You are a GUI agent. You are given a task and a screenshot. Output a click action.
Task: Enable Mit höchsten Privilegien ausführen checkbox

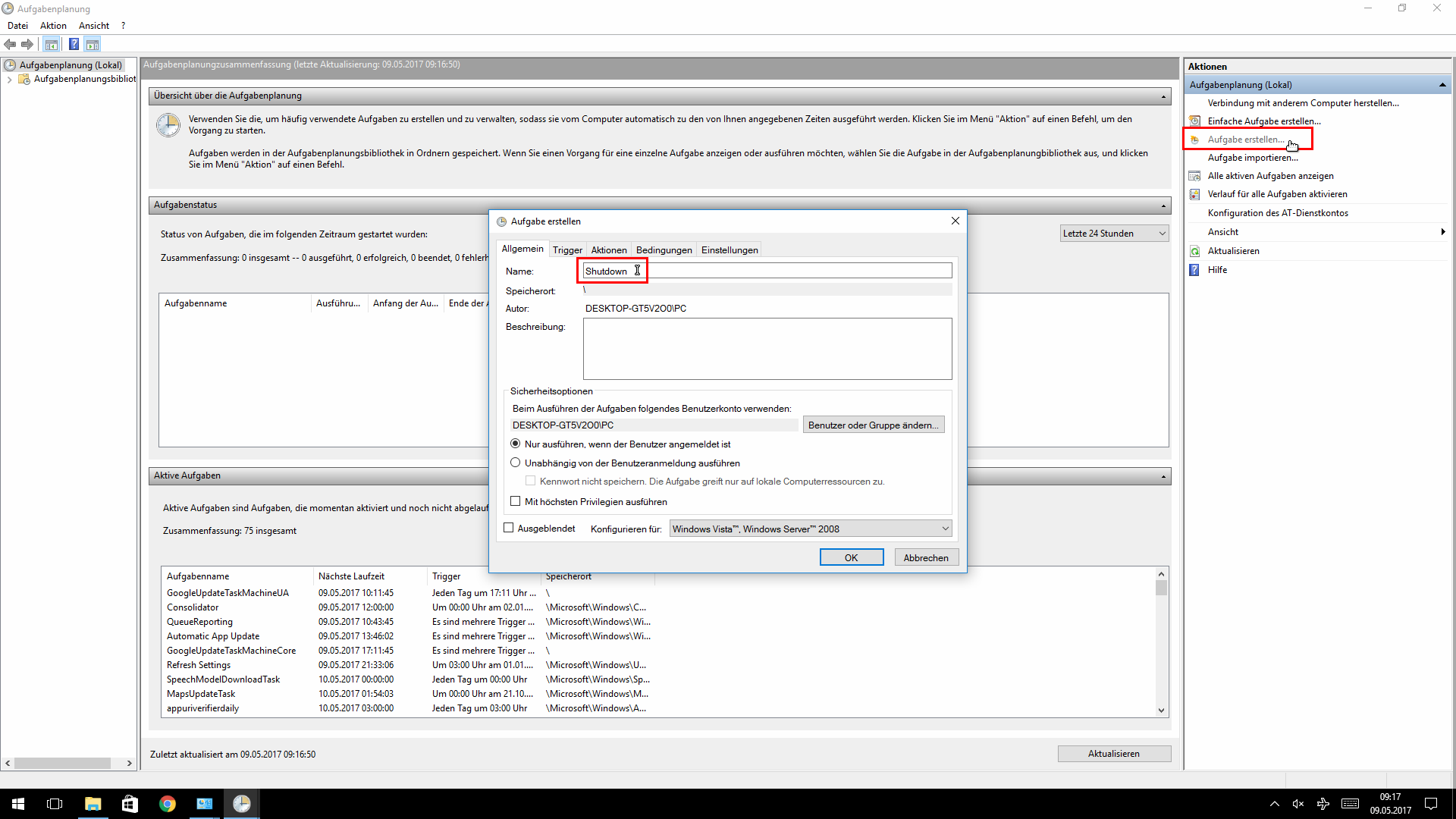tap(516, 501)
